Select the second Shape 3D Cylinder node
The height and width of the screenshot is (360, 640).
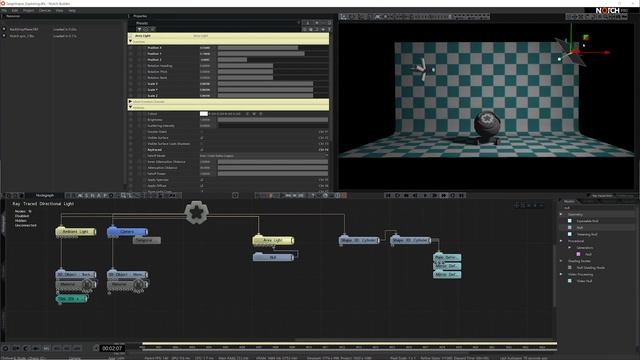[410, 240]
